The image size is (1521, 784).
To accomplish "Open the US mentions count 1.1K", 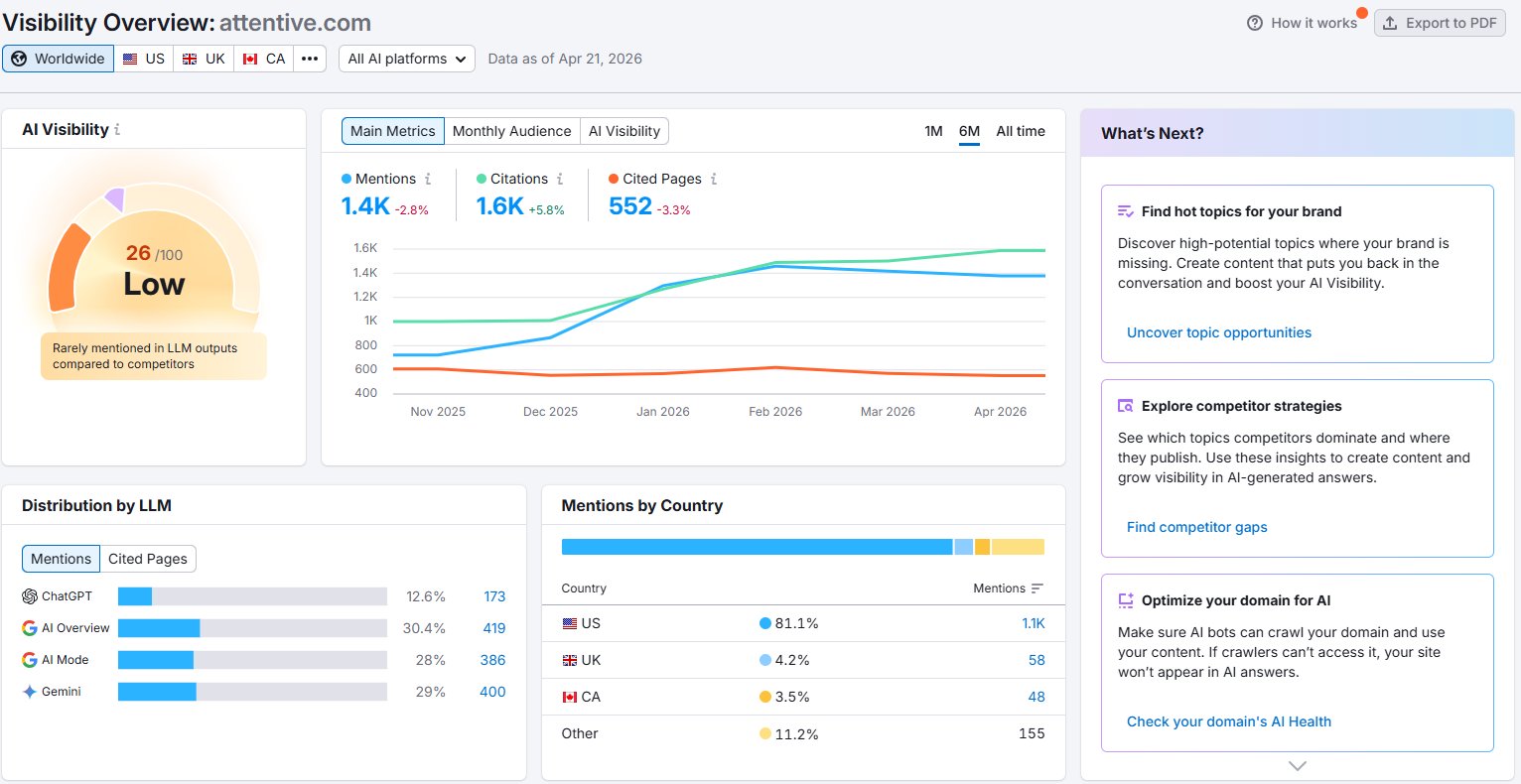I will (x=1033, y=623).
